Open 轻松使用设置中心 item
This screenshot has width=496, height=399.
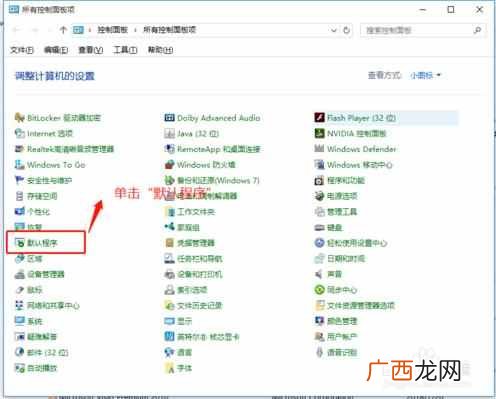[x=351, y=243]
